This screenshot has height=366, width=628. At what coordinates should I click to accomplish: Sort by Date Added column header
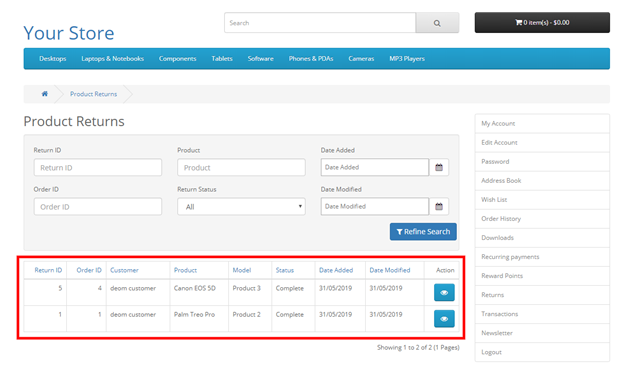click(336, 270)
